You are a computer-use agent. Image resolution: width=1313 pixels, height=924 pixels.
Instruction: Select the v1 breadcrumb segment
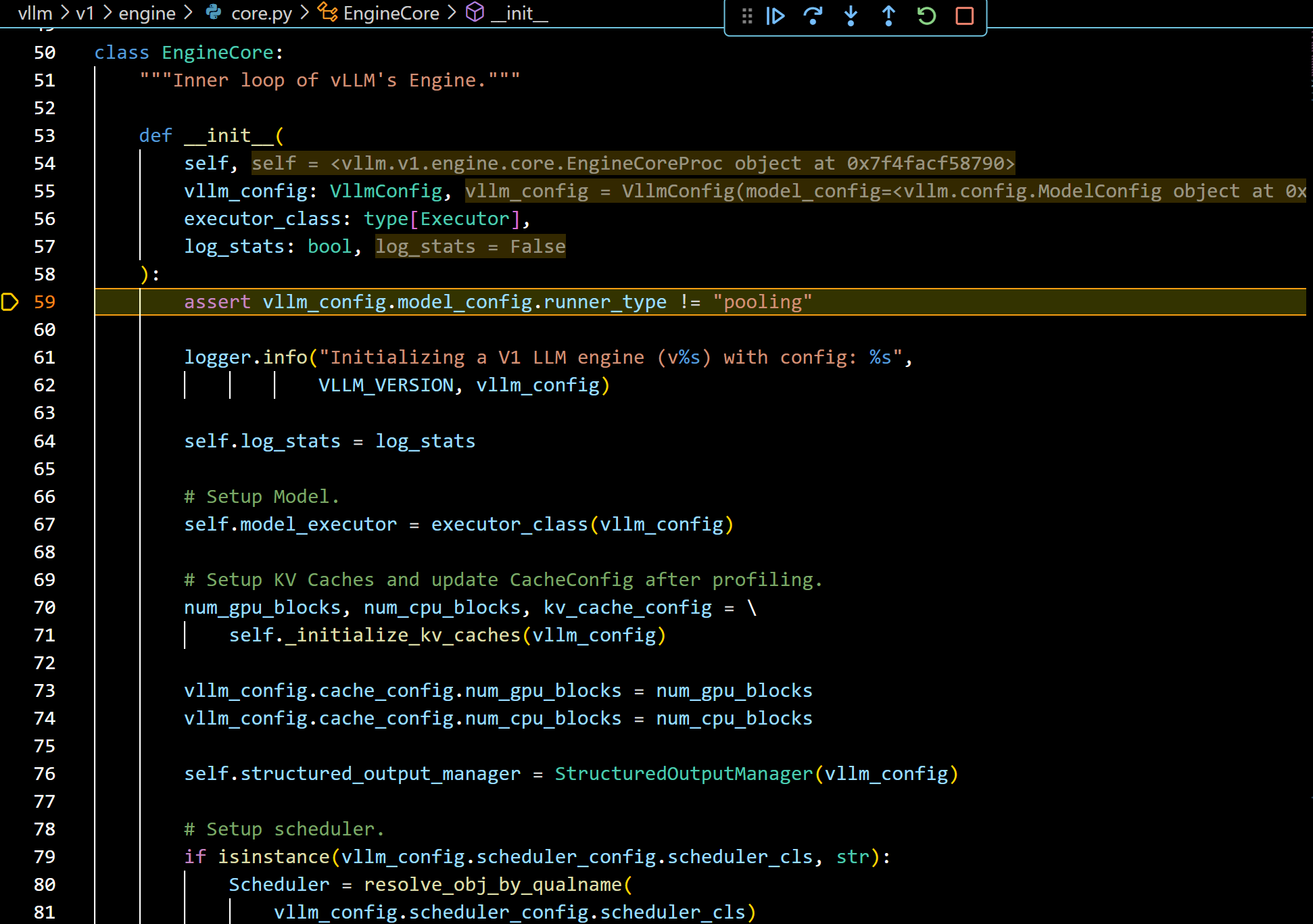click(85, 13)
